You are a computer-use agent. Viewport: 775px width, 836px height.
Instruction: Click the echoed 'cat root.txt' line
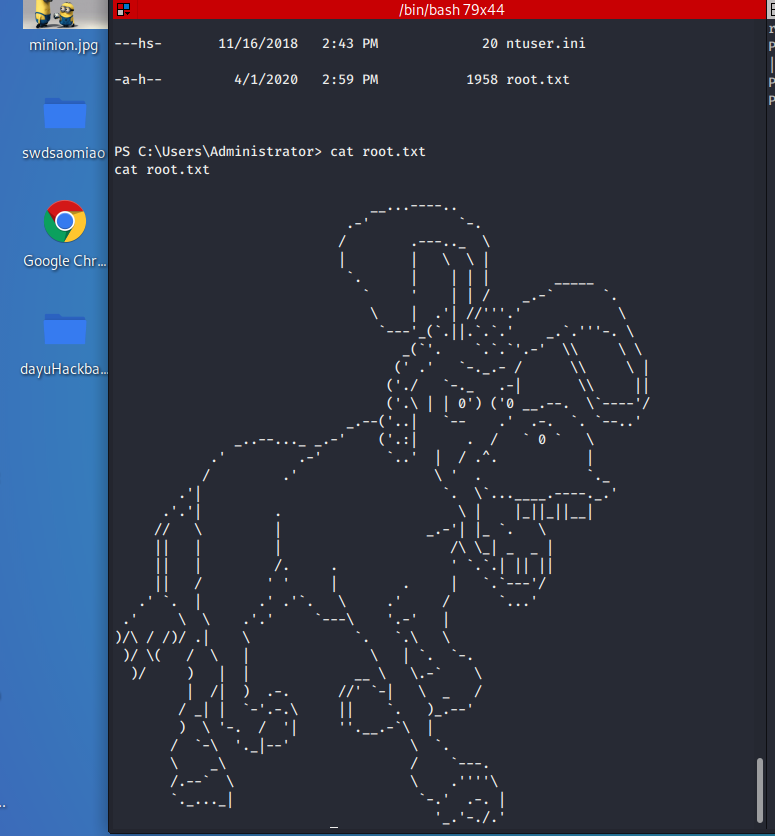[162, 170]
